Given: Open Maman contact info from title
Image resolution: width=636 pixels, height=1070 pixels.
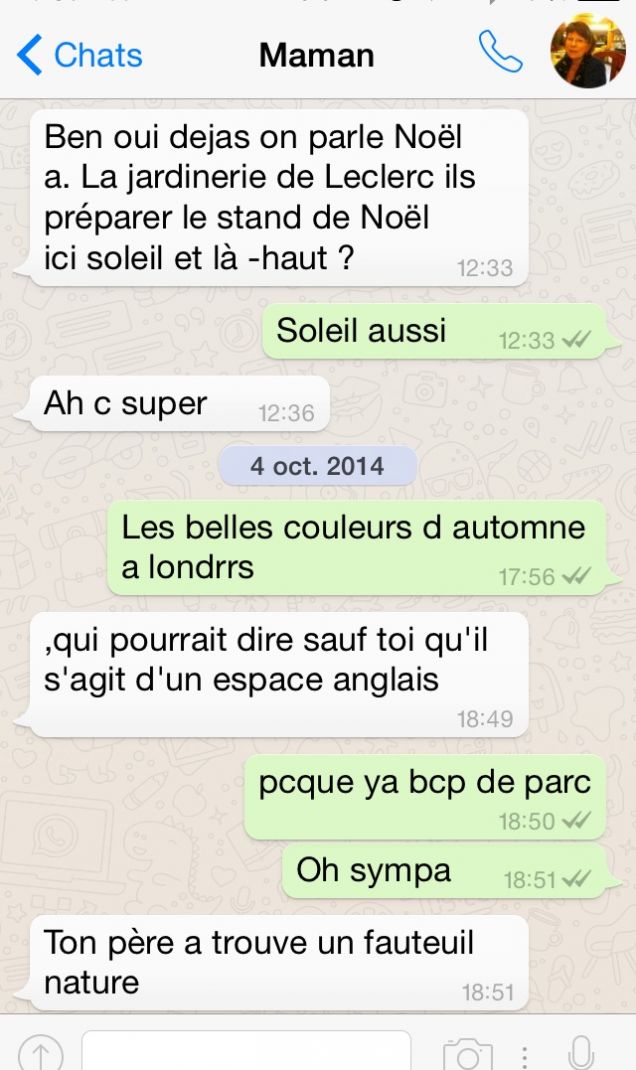Looking at the screenshot, I should 317,55.
